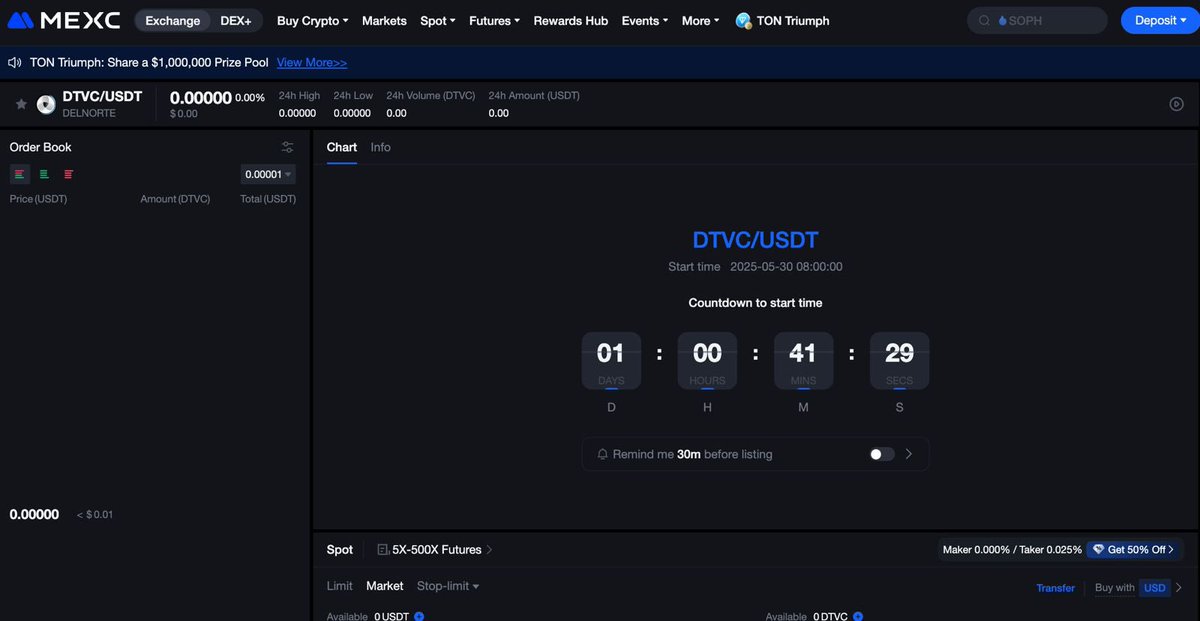1200x621 pixels.
Task: Select the Info tab
Action: pyautogui.click(x=381, y=147)
